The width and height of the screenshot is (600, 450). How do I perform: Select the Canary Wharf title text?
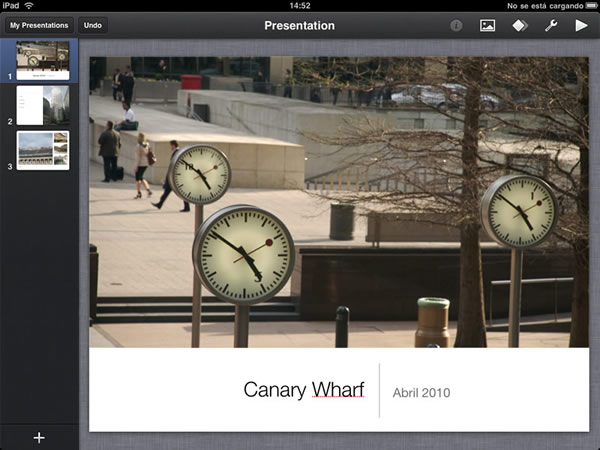click(x=304, y=390)
